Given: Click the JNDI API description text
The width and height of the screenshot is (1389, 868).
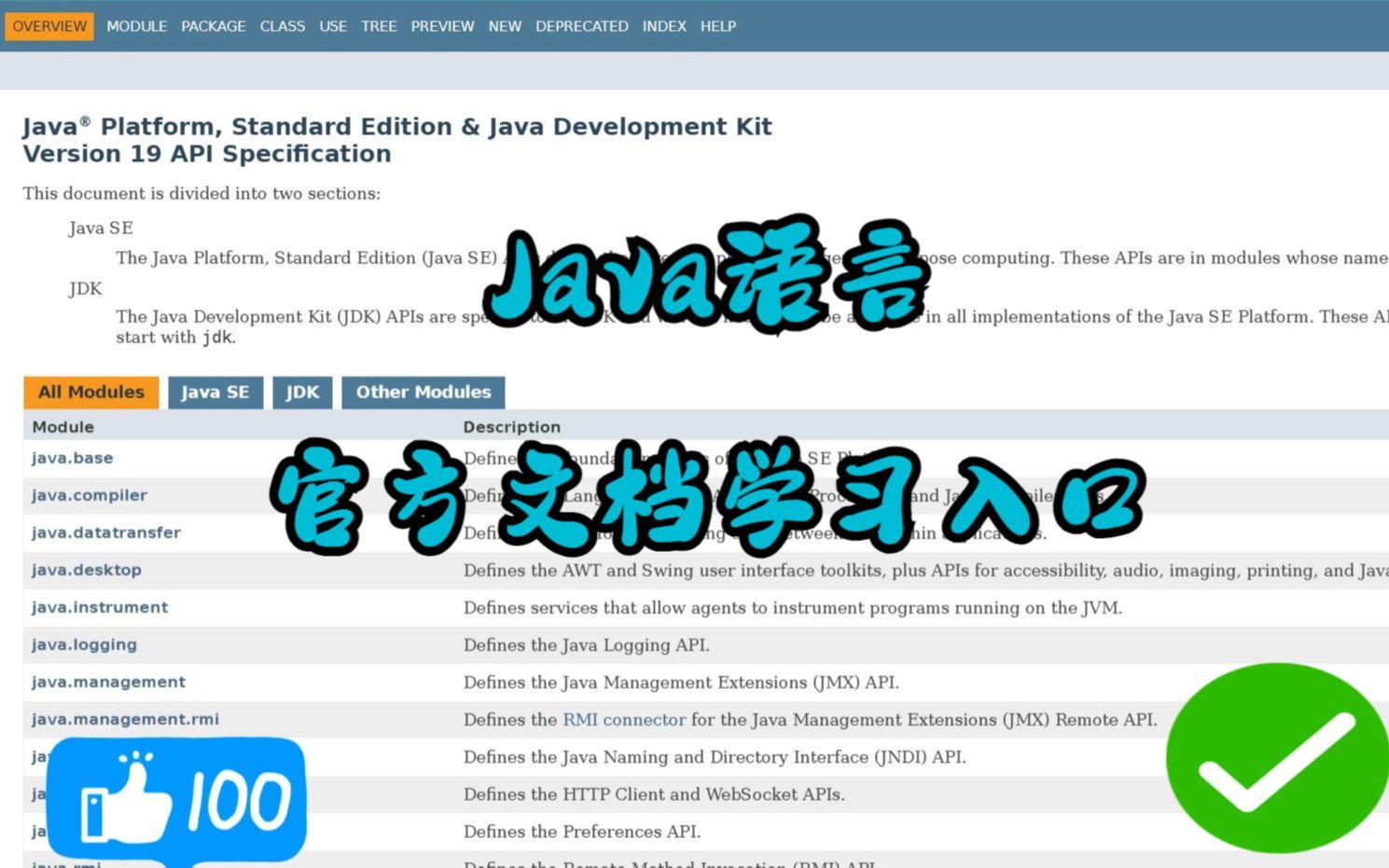Looking at the screenshot, I should tap(715, 757).
